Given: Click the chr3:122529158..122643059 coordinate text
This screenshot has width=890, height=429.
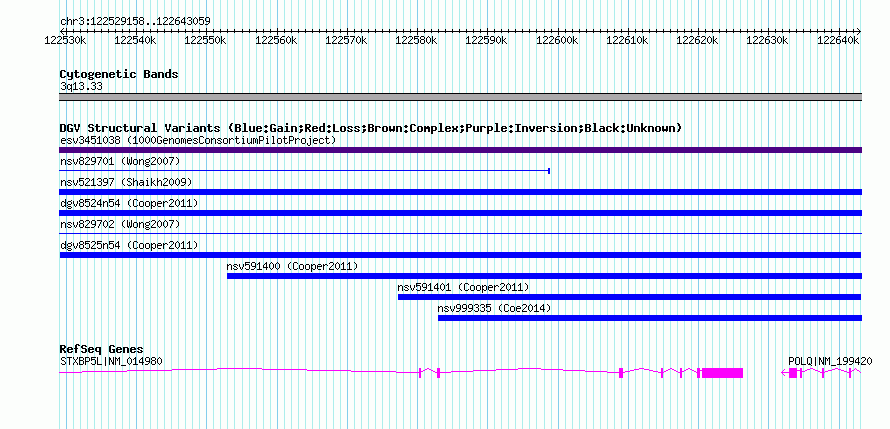Looking at the screenshot, I should [135, 22].
